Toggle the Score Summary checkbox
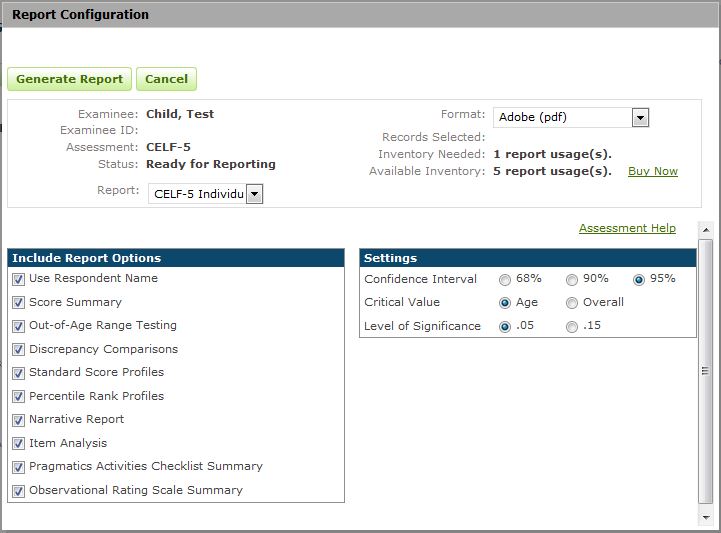Image resolution: width=721 pixels, height=533 pixels. 19,302
